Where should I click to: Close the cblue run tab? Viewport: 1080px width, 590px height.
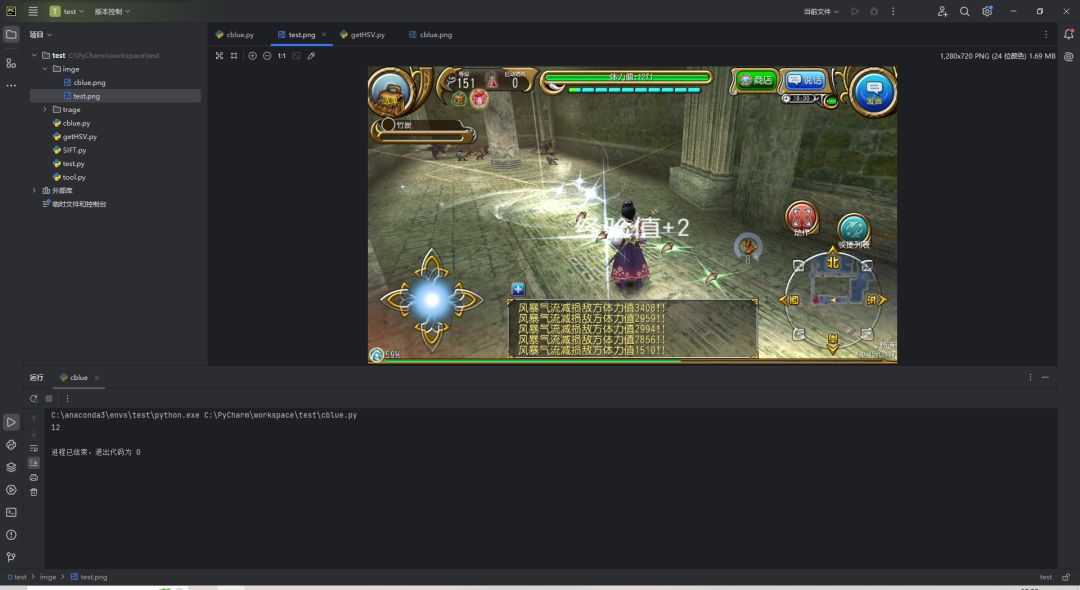point(96,377)
